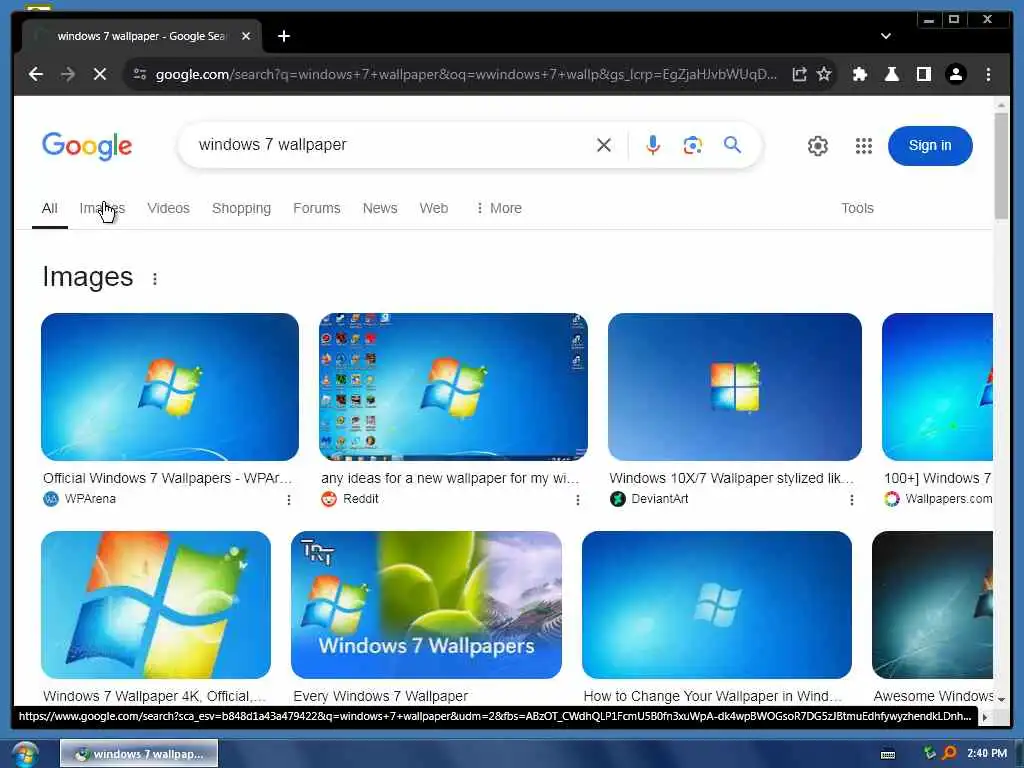This screenshot has height=768, width=1024.
Task: Bookmark this page with the star
Action: [824, 74]
